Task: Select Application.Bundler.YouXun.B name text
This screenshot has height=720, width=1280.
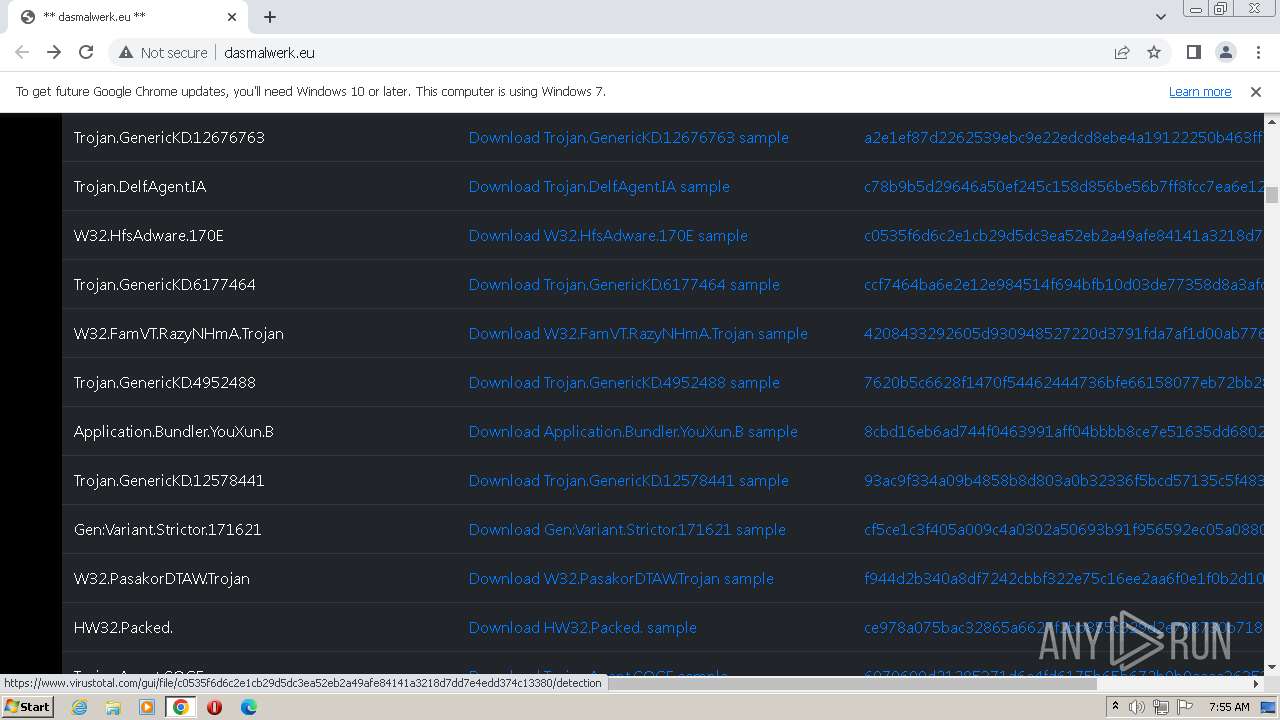Action: point(174,431)
